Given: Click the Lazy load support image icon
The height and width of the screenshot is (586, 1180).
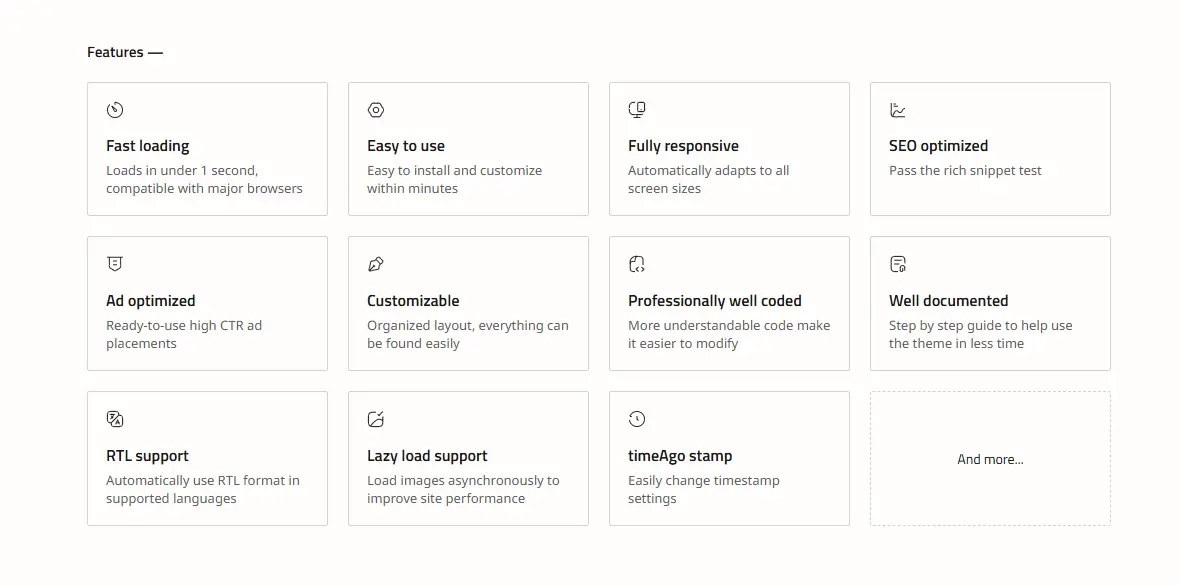Looking at the screenshot, I should point(376,419).
